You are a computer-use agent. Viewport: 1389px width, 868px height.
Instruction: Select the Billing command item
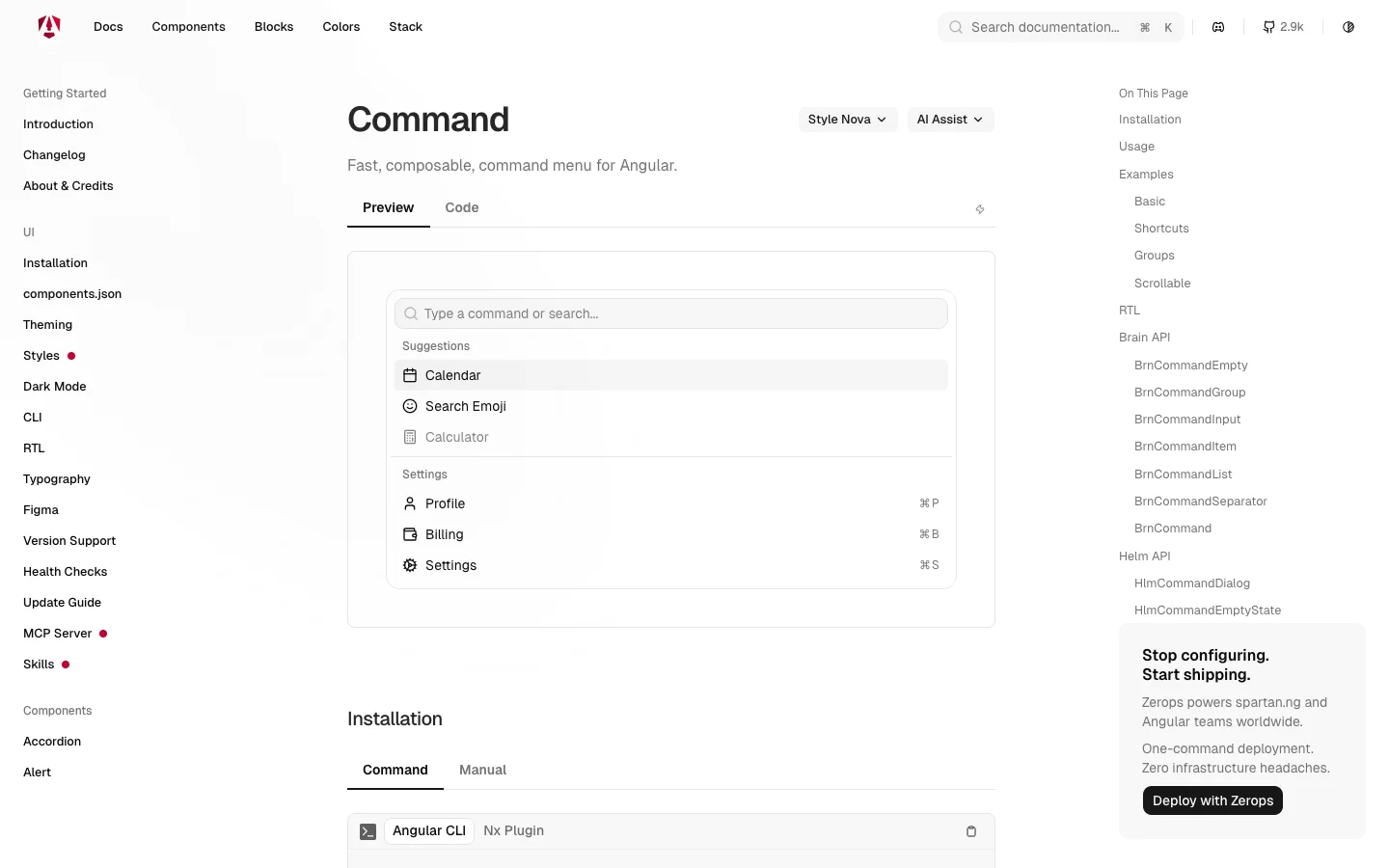(671, 534)
